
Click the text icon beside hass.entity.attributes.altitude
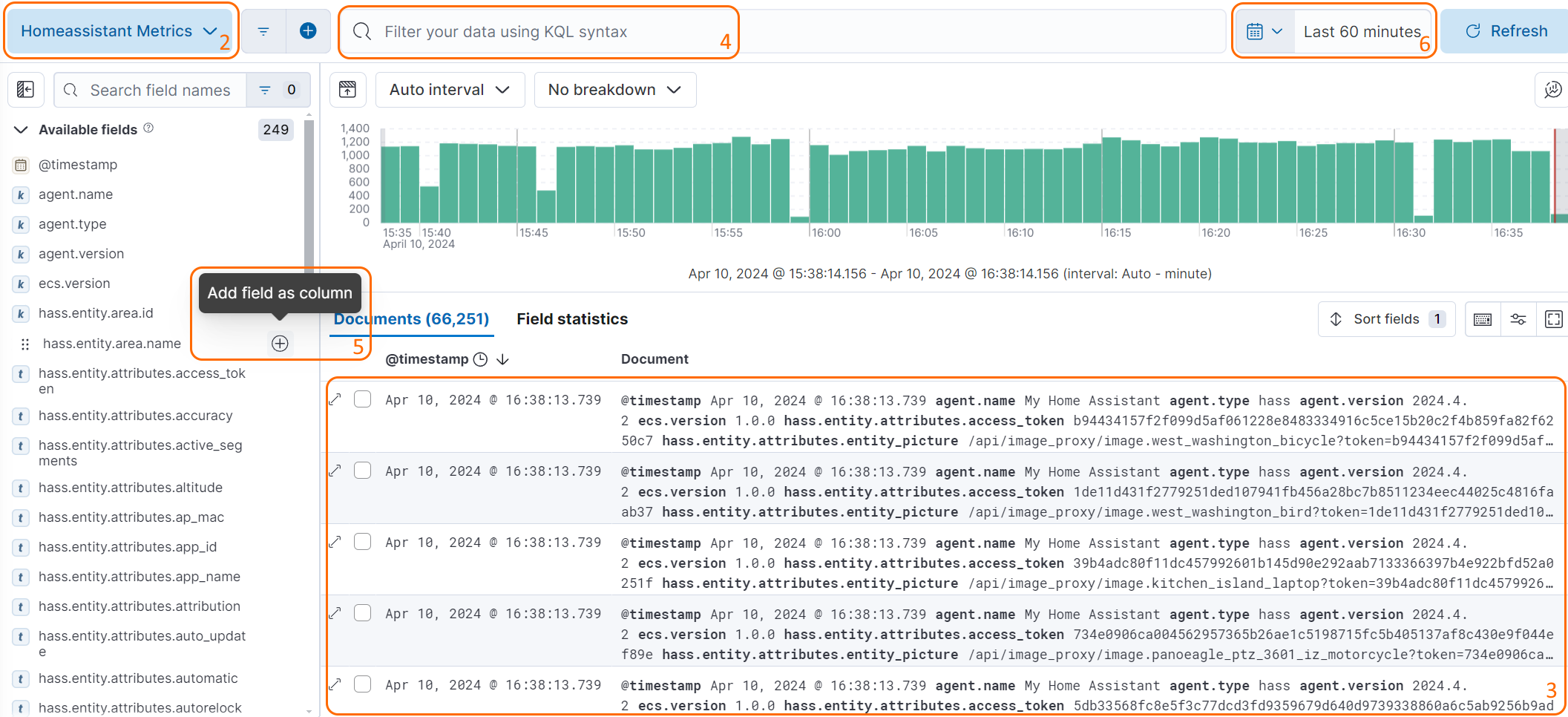(x=21, y=488)
